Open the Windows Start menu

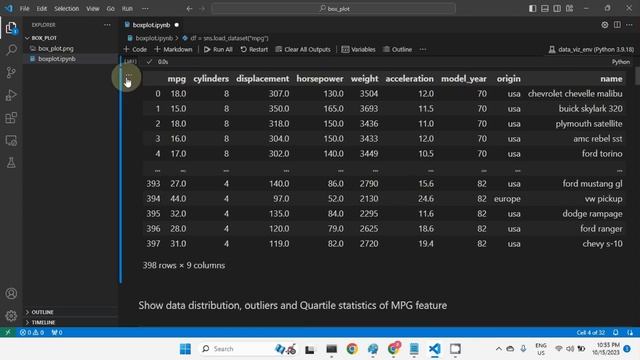click(x=185, y=349)
